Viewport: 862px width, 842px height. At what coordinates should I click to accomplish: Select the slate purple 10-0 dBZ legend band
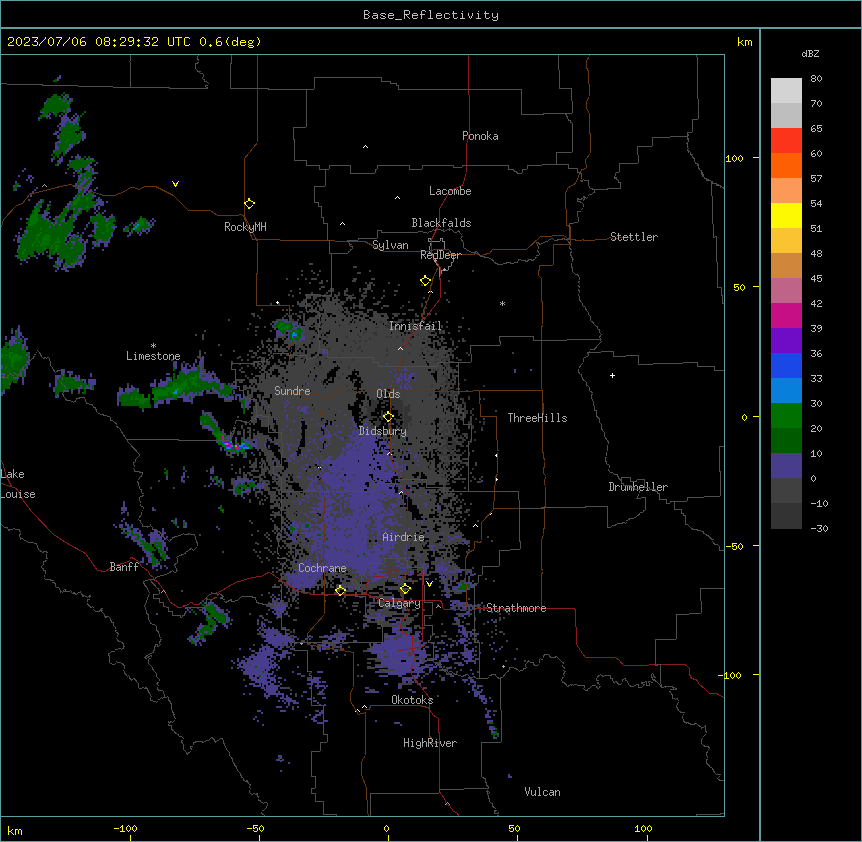[x=786, y=466]
